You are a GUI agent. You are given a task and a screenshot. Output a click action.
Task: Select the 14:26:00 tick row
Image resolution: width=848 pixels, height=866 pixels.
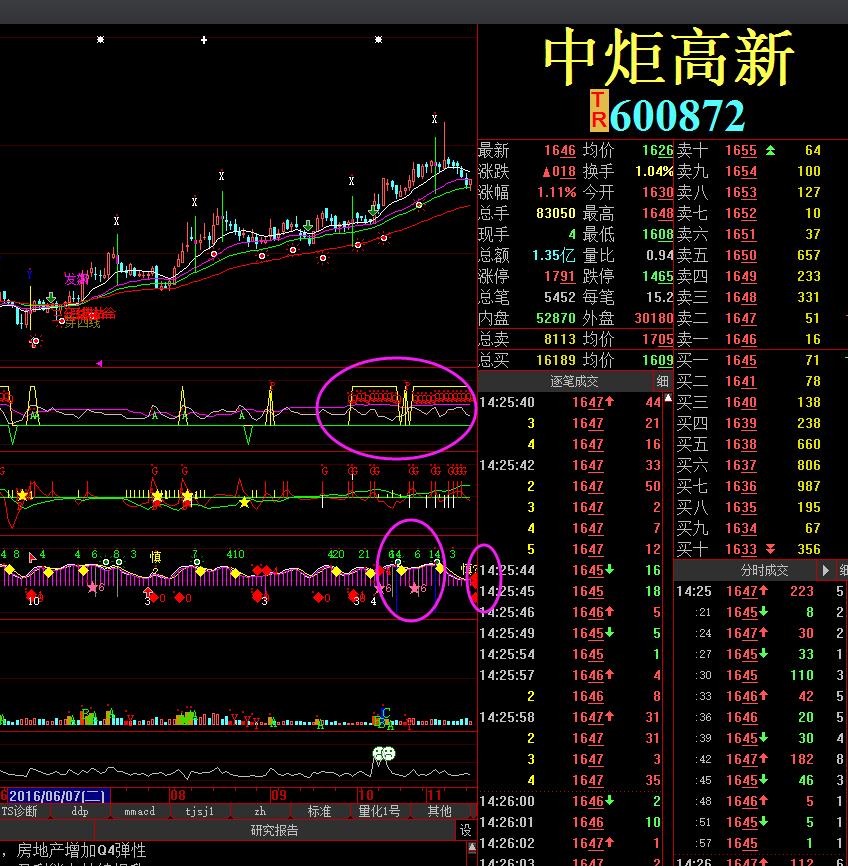[x=570, y=801]
